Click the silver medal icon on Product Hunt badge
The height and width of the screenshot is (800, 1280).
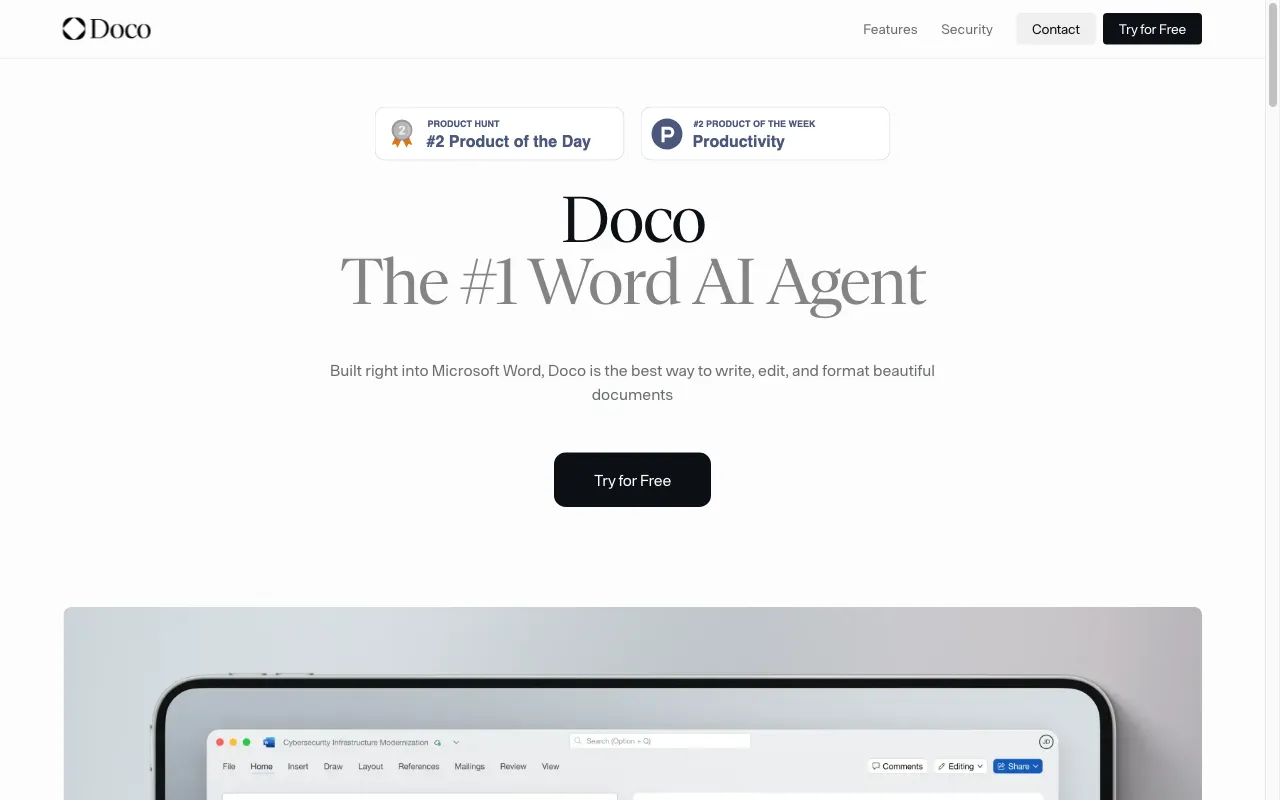[x=402, y=133]
